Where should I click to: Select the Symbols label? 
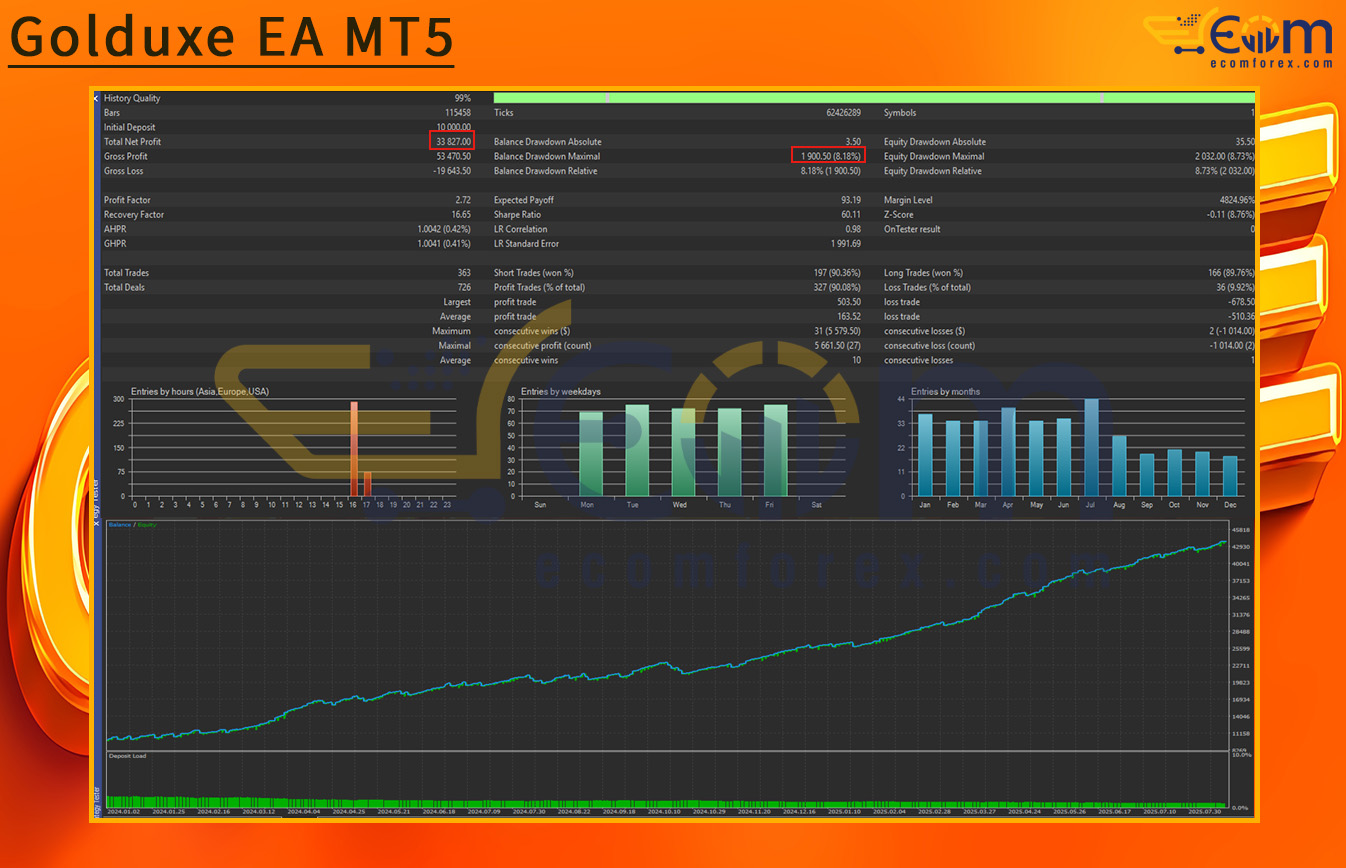coord(900,113)
